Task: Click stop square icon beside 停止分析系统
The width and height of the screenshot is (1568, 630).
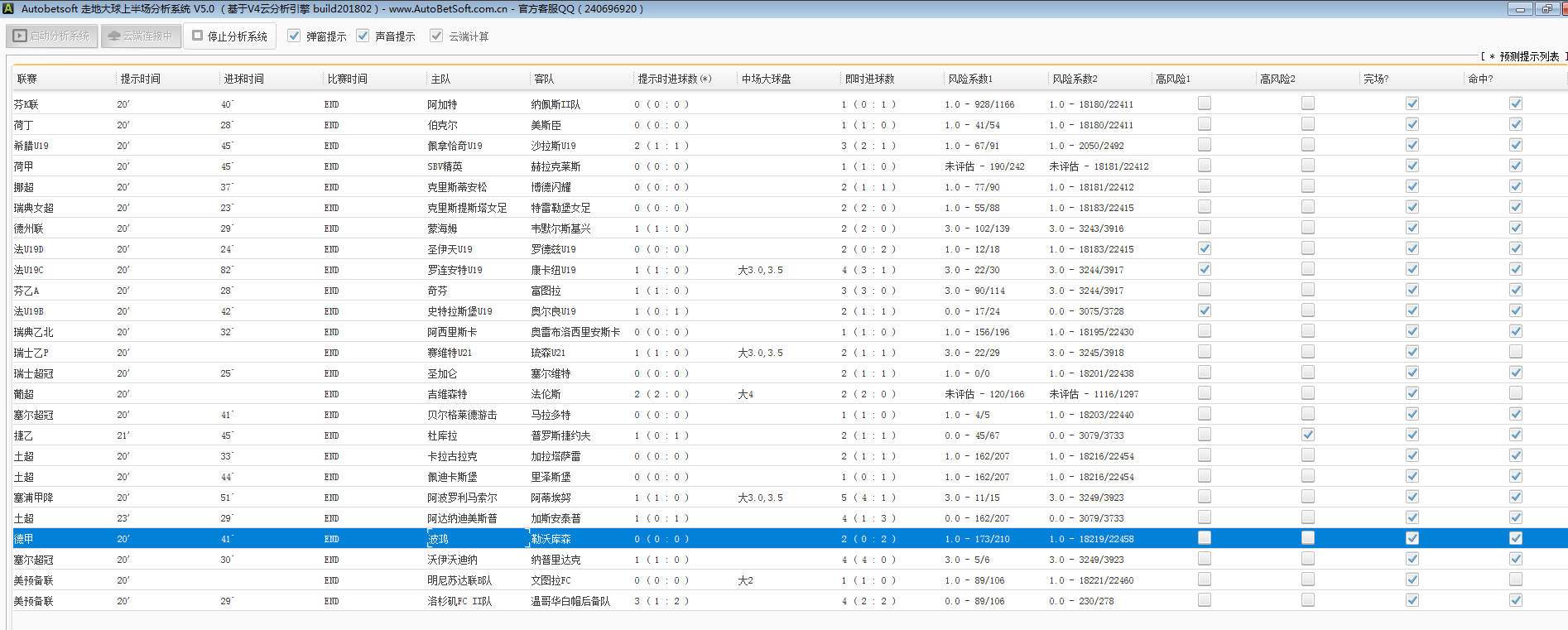Action: (198, 36)
